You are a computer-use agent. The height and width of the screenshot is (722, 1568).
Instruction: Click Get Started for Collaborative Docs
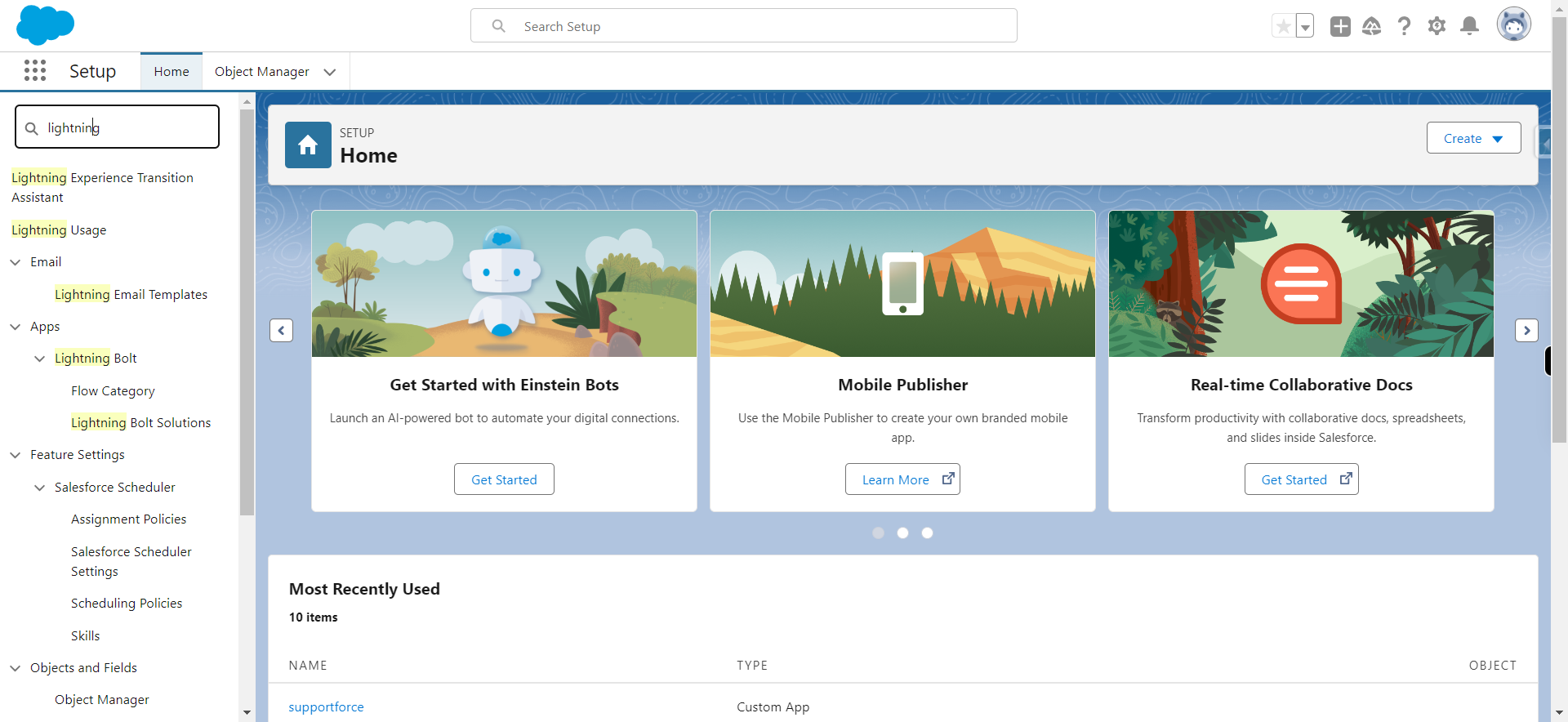pyautogui.click(x=1301, y=479)
